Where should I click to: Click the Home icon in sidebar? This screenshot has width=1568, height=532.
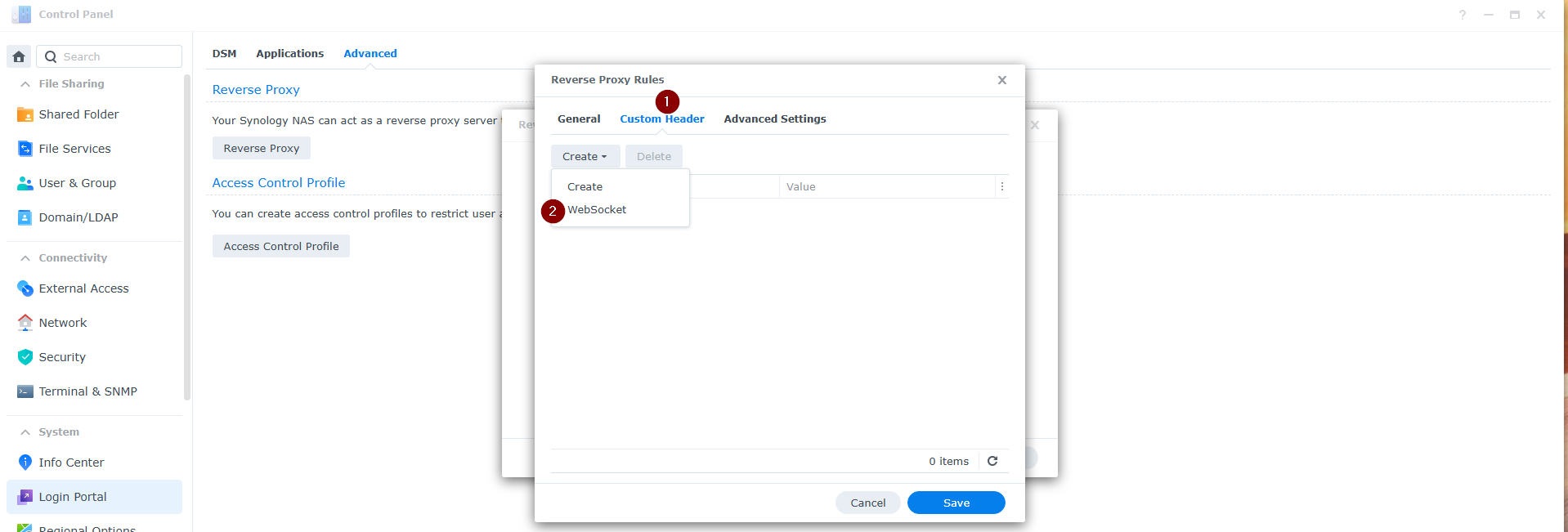(x=19, y=56)
